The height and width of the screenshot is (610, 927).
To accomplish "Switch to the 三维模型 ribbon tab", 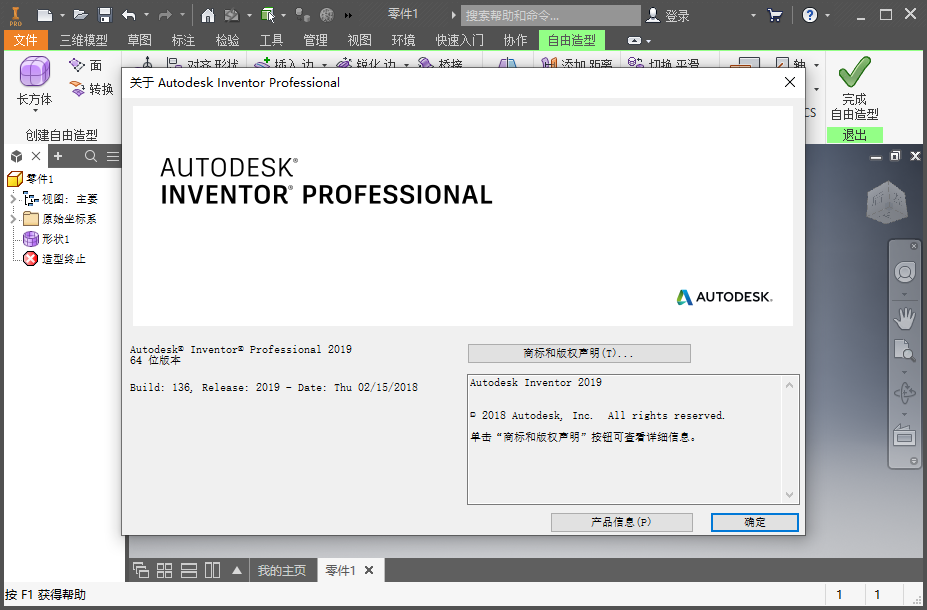I will pos(83,40).
